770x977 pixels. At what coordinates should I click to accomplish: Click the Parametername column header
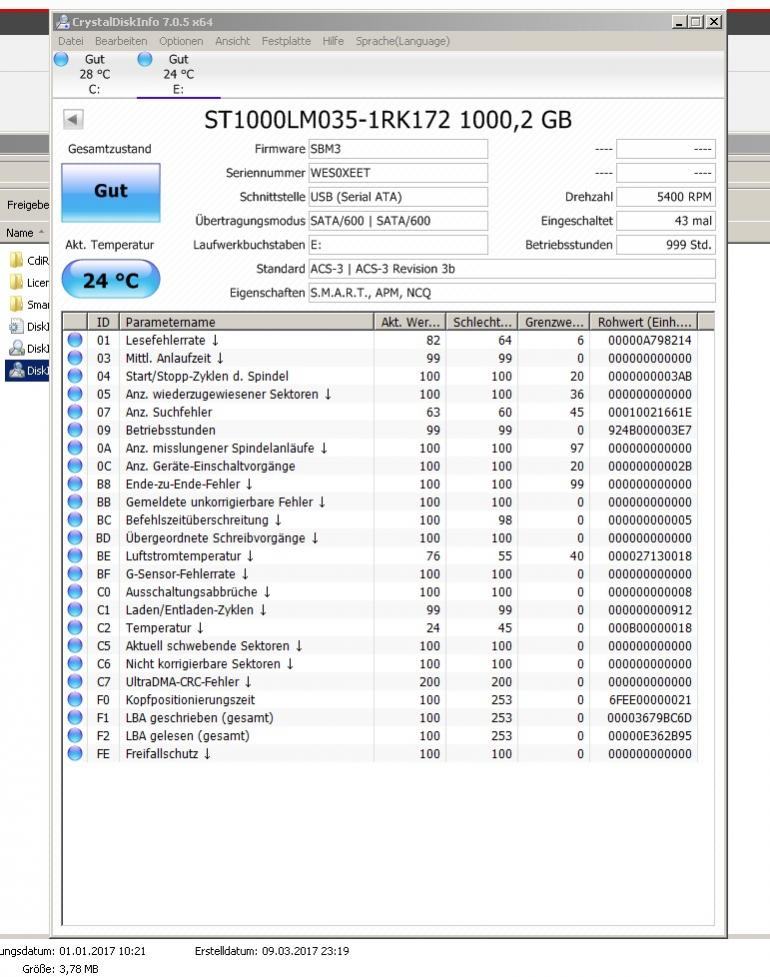tap(247, 322)
